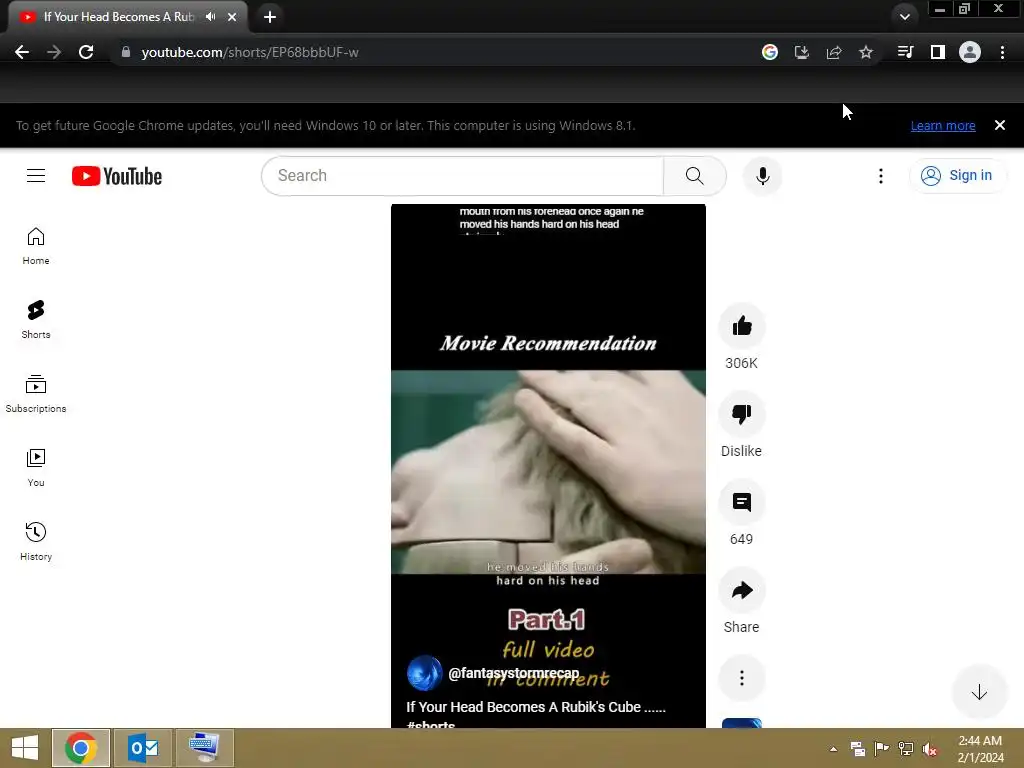
Task: Open Chrome media controls icon
Action: click(x=905, y=52)
